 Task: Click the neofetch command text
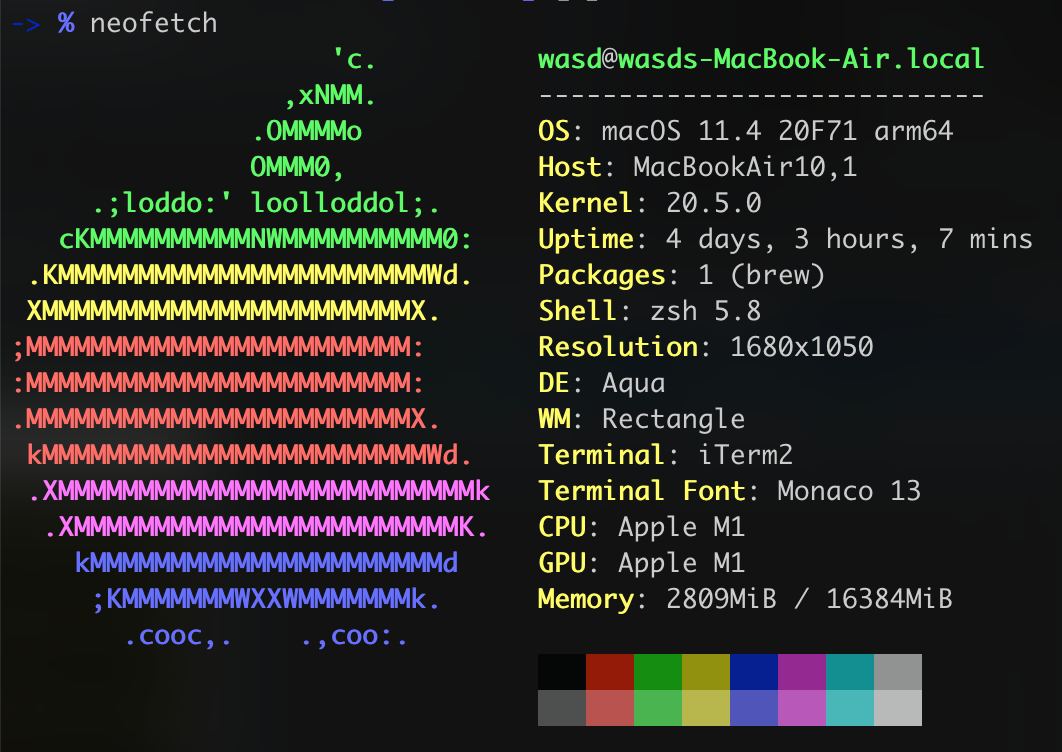pyautogui.click(x=154, y=24)
